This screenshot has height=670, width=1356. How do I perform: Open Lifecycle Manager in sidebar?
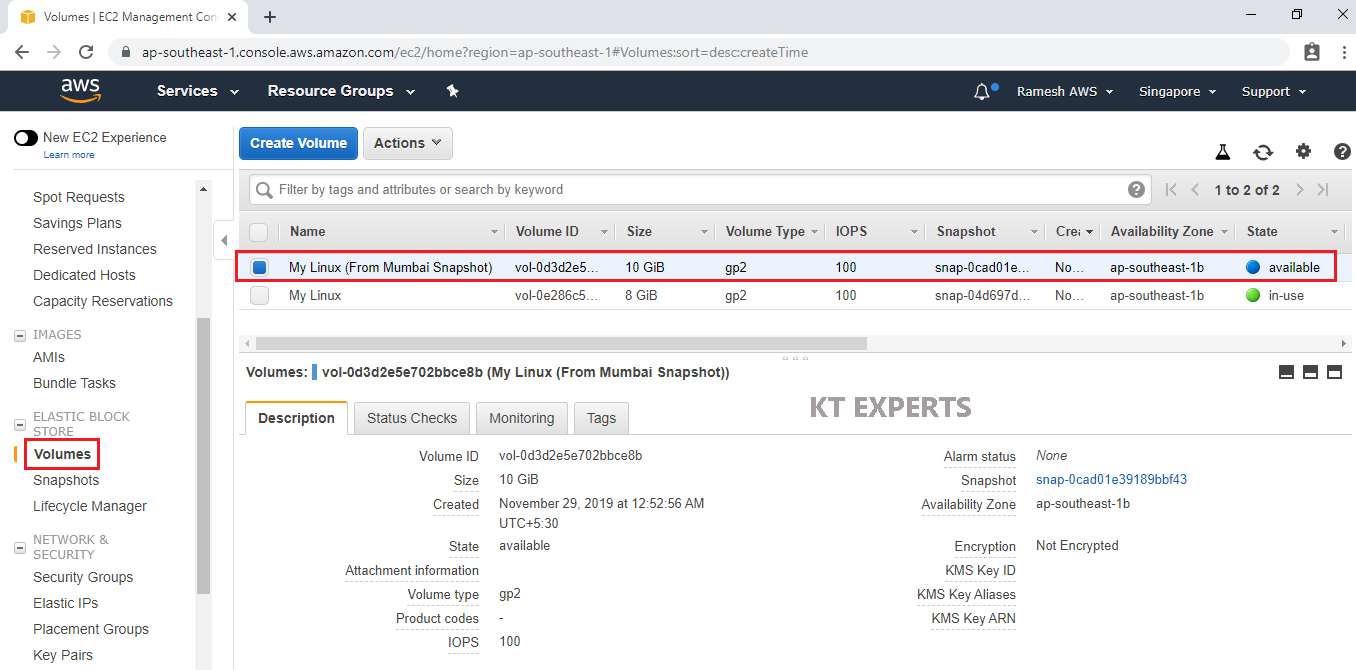[x=90, y=506]
